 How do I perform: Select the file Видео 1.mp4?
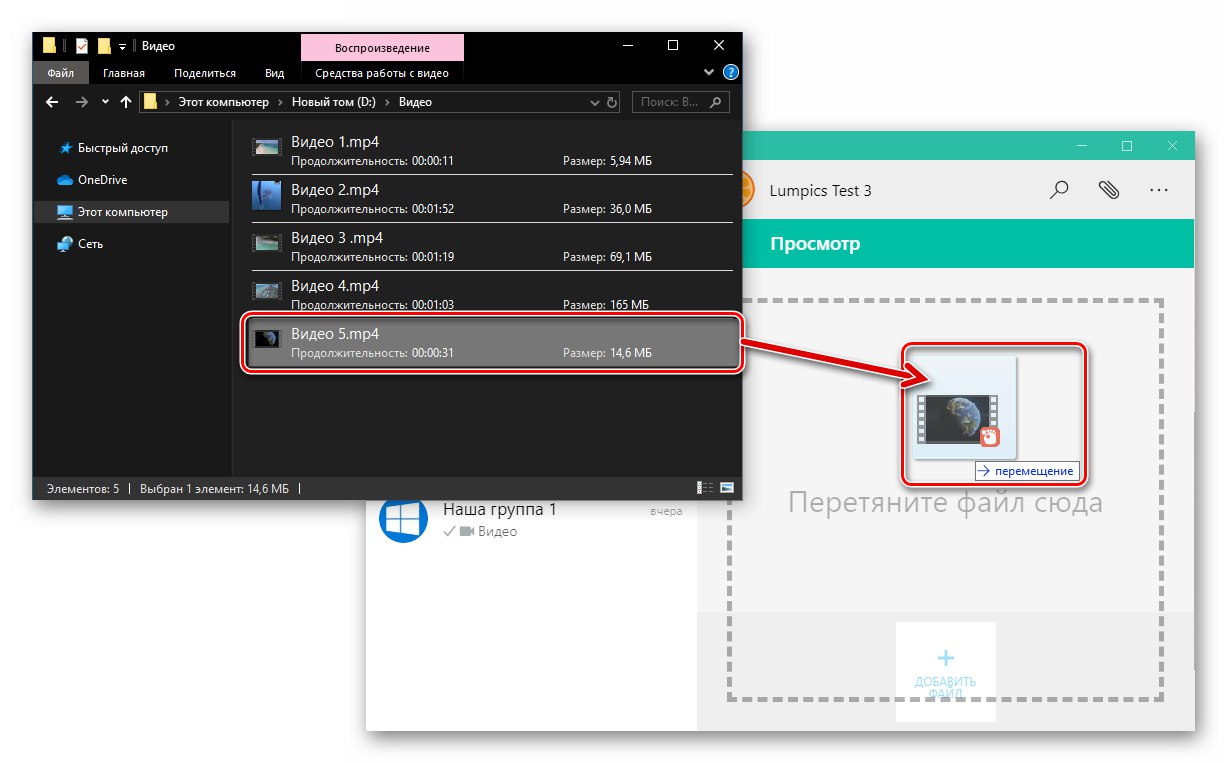(491, 151)
